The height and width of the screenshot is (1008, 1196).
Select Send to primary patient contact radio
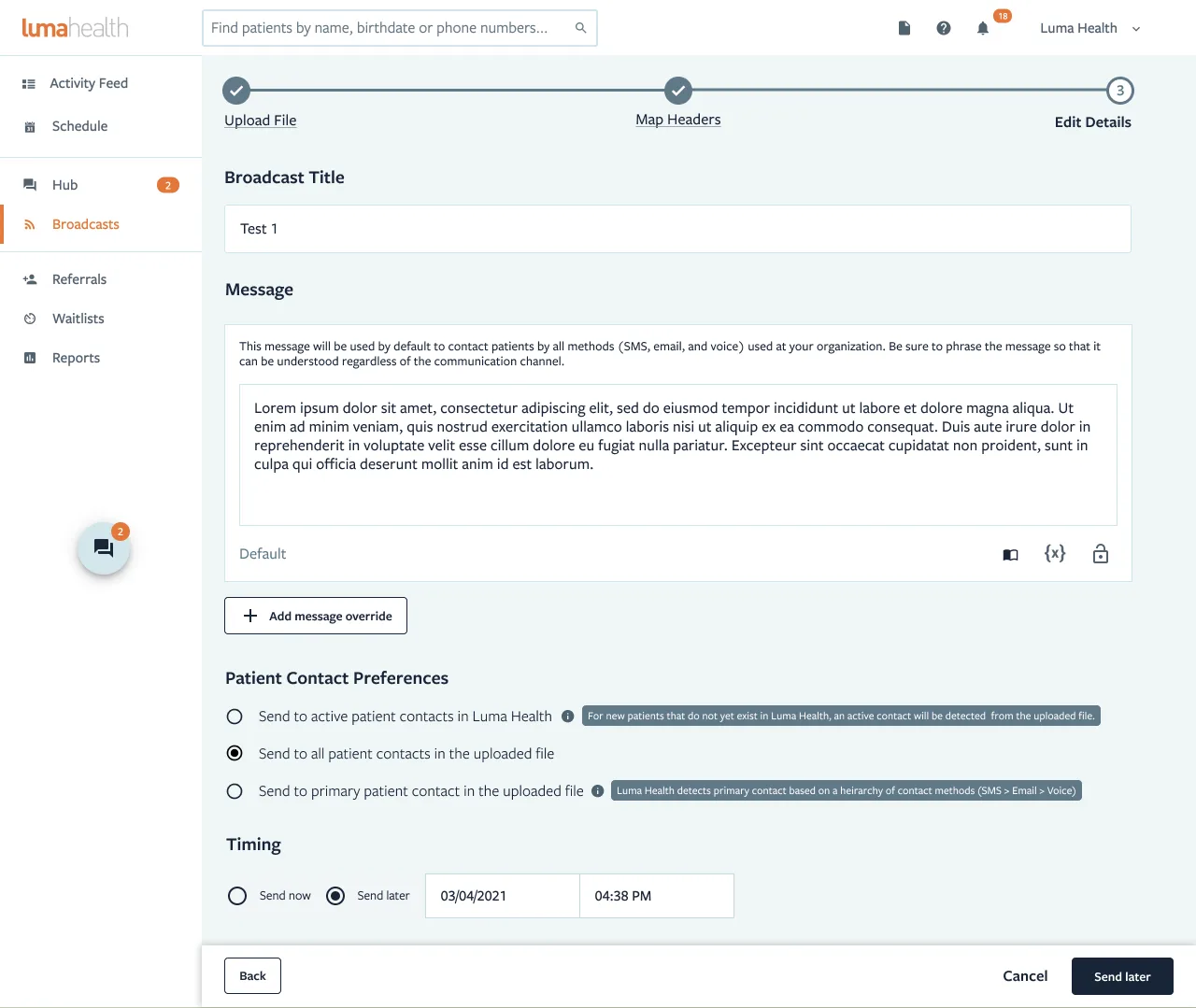[x=235, y=791]
